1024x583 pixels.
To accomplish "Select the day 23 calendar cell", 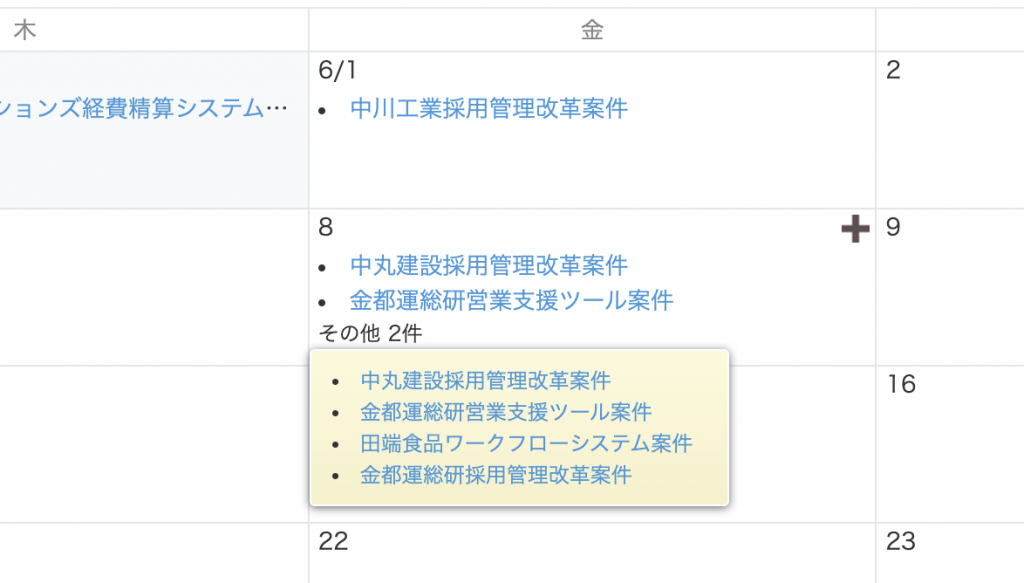I will [x=950, y=553].
